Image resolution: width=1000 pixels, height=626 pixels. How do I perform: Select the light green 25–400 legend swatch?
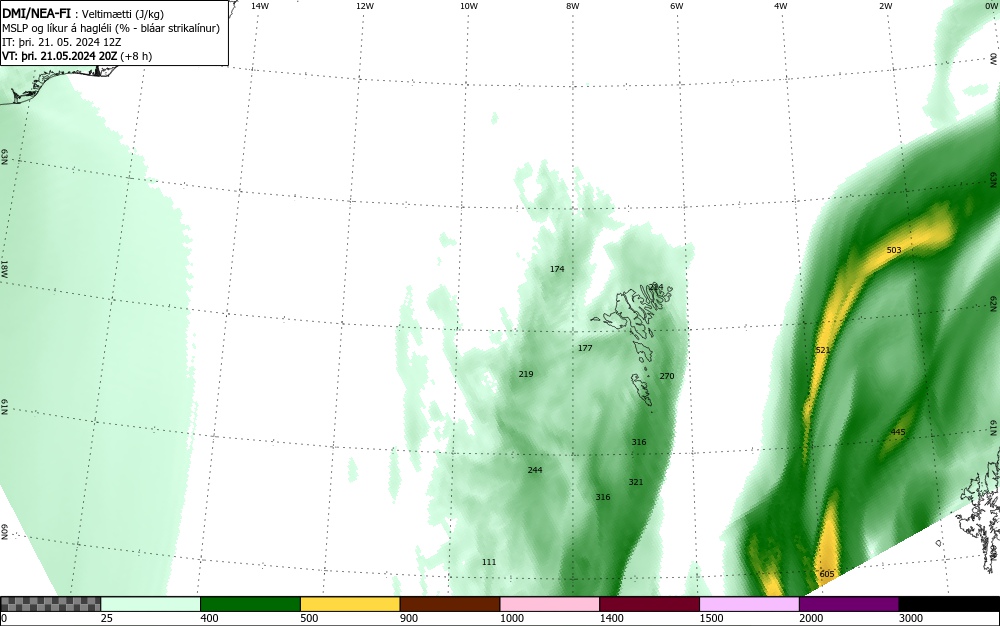click(x=151, y=604)
